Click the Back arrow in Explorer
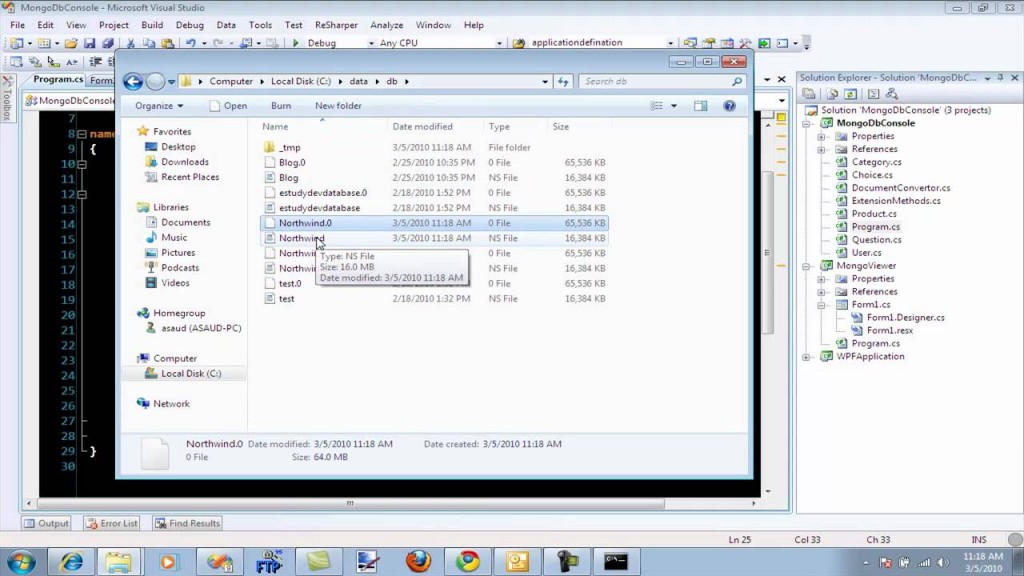This screenshot has width=1024, height=576. (133, 82)
